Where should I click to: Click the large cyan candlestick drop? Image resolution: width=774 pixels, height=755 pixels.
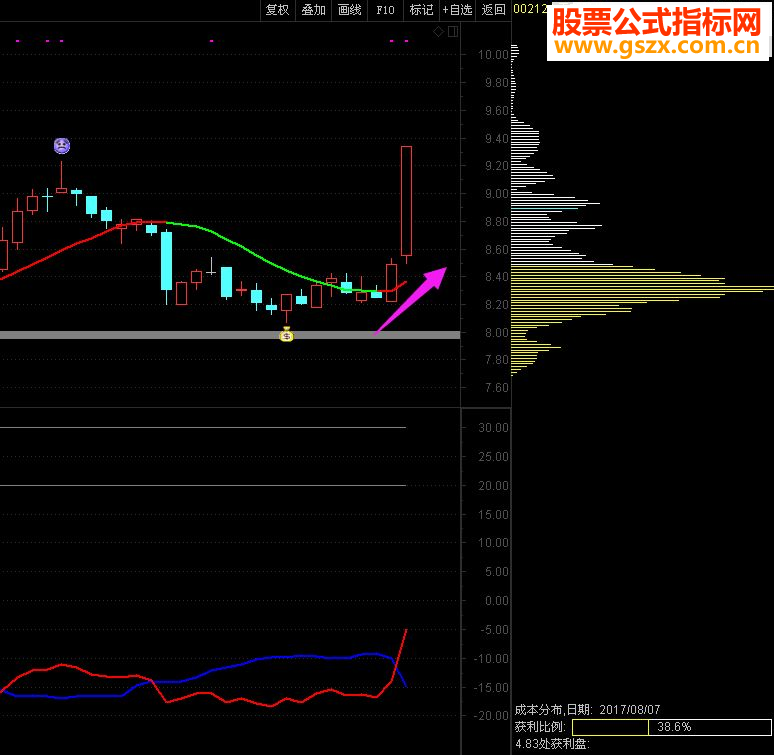[166, 261]
